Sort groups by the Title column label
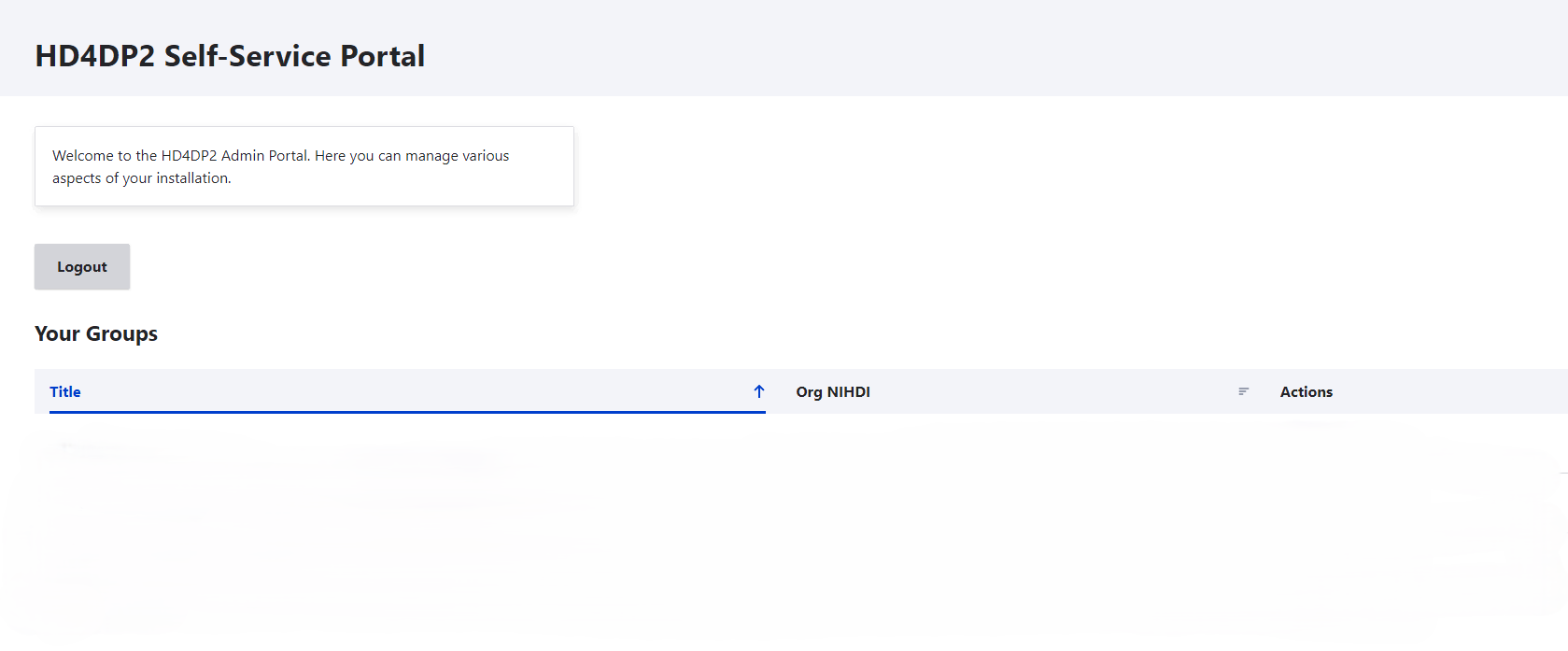The height and width of the screenshot is (651, 1568). click(65, 392)
